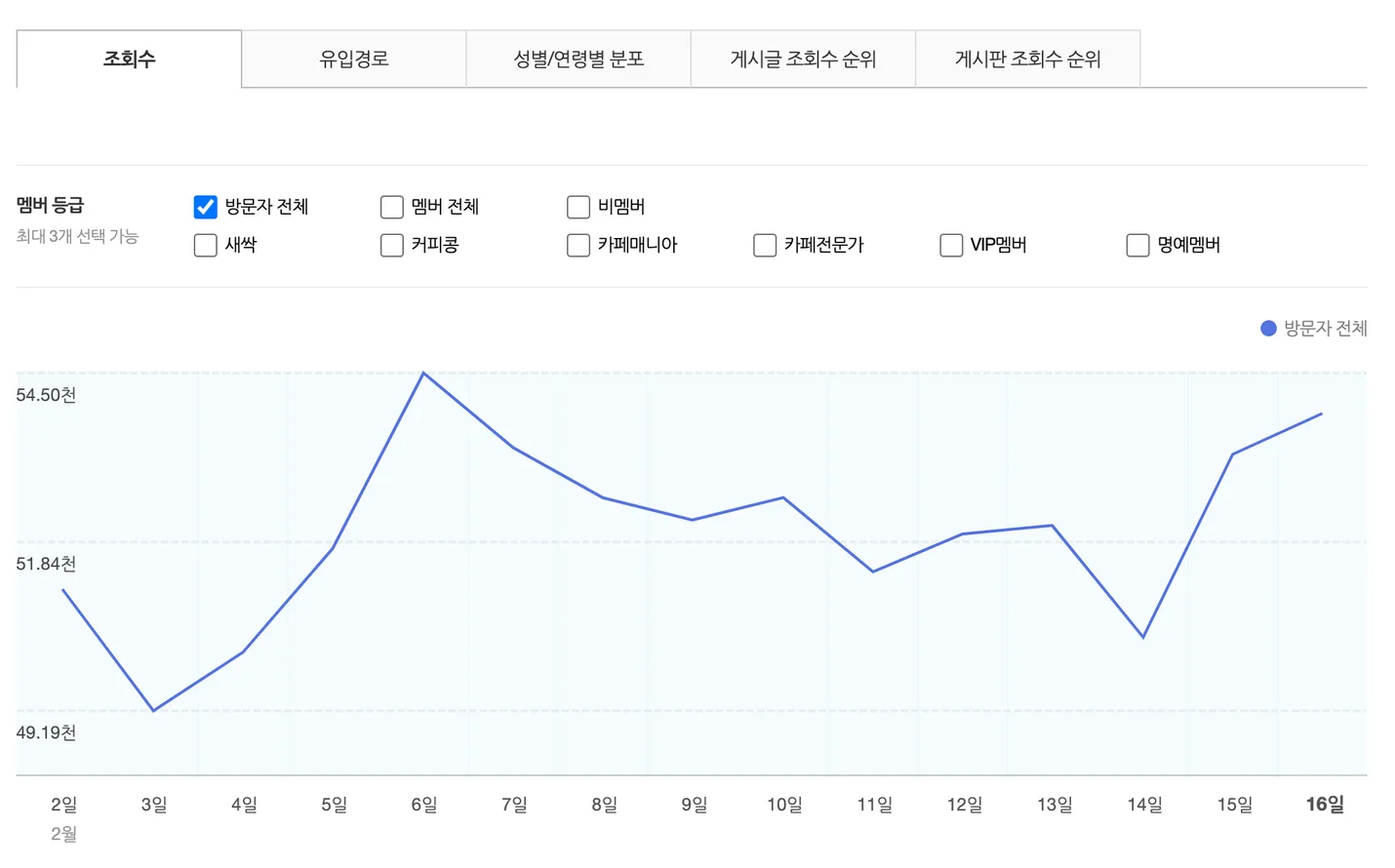Check the 비멤버 checkbox
This screenshot has height=868, width=1395.
coord(578,207)
